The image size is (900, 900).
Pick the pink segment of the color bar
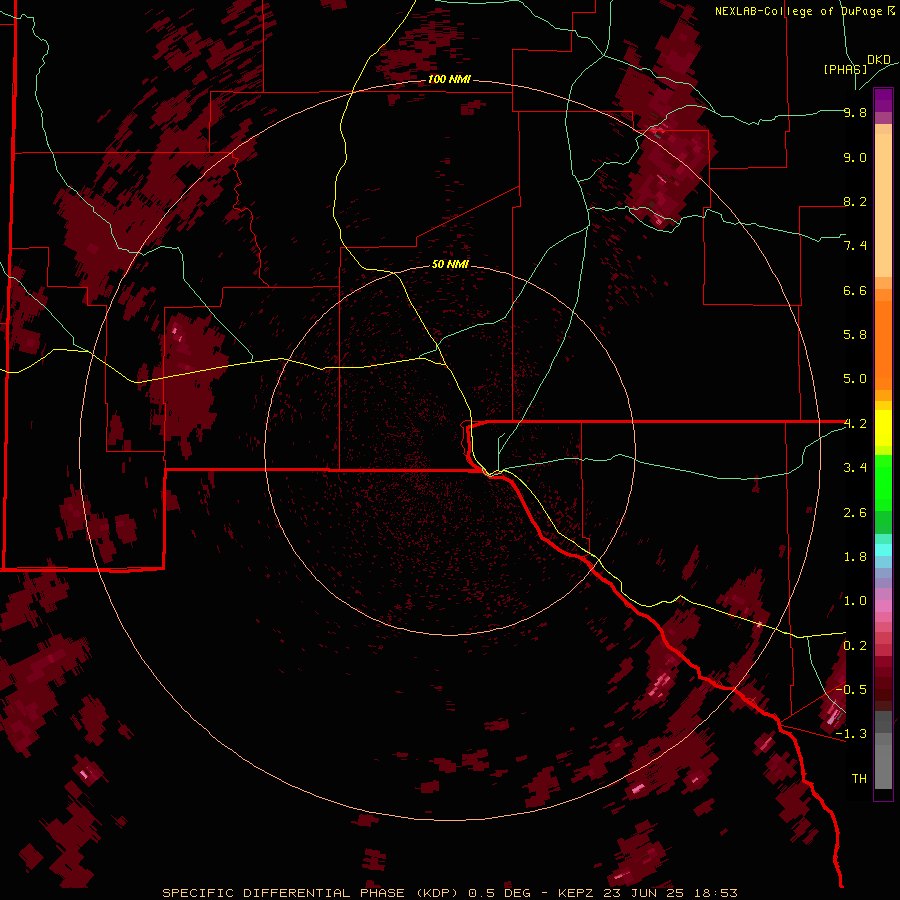point(883,606)
